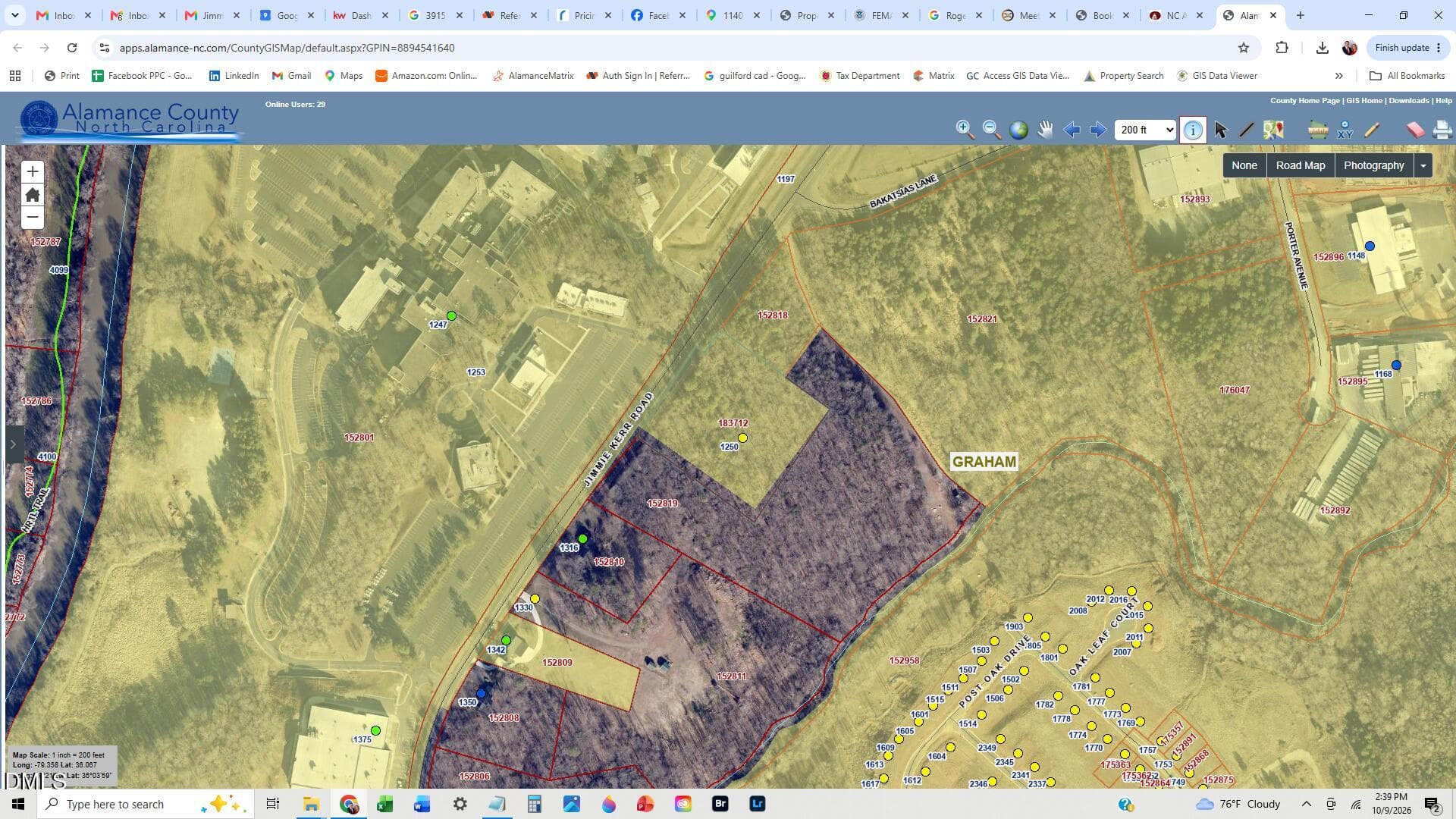Open the Downloads link

1409,101
